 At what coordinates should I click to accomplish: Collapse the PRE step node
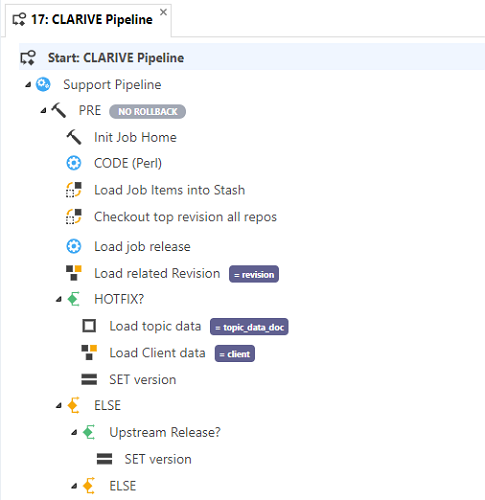[43, 111]
